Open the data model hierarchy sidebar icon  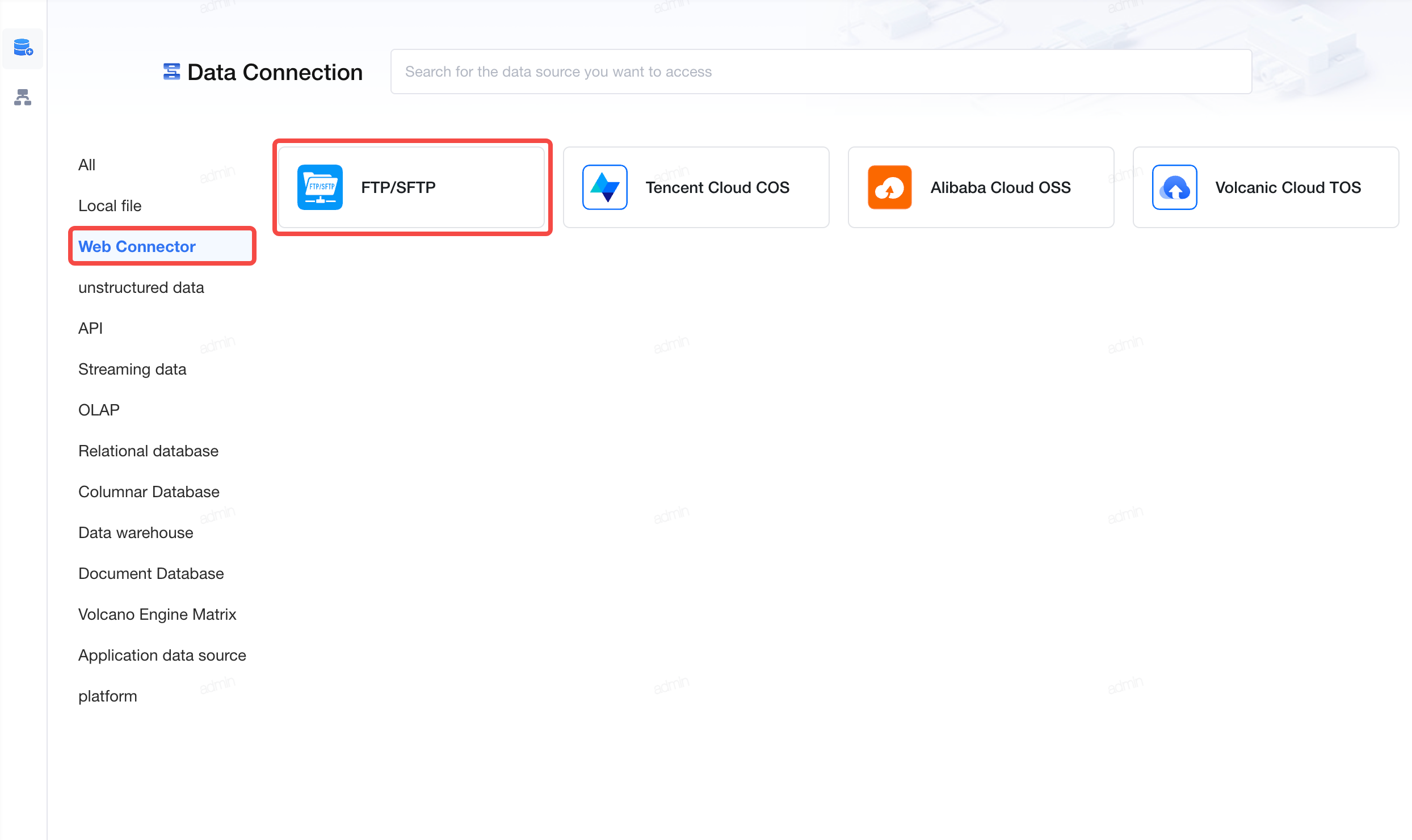[x=23, y=97]
